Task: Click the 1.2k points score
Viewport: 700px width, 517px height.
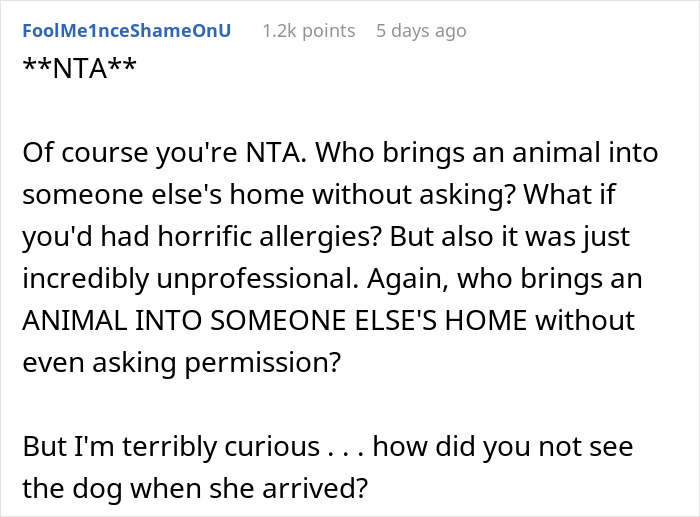Action: [308, 31]
